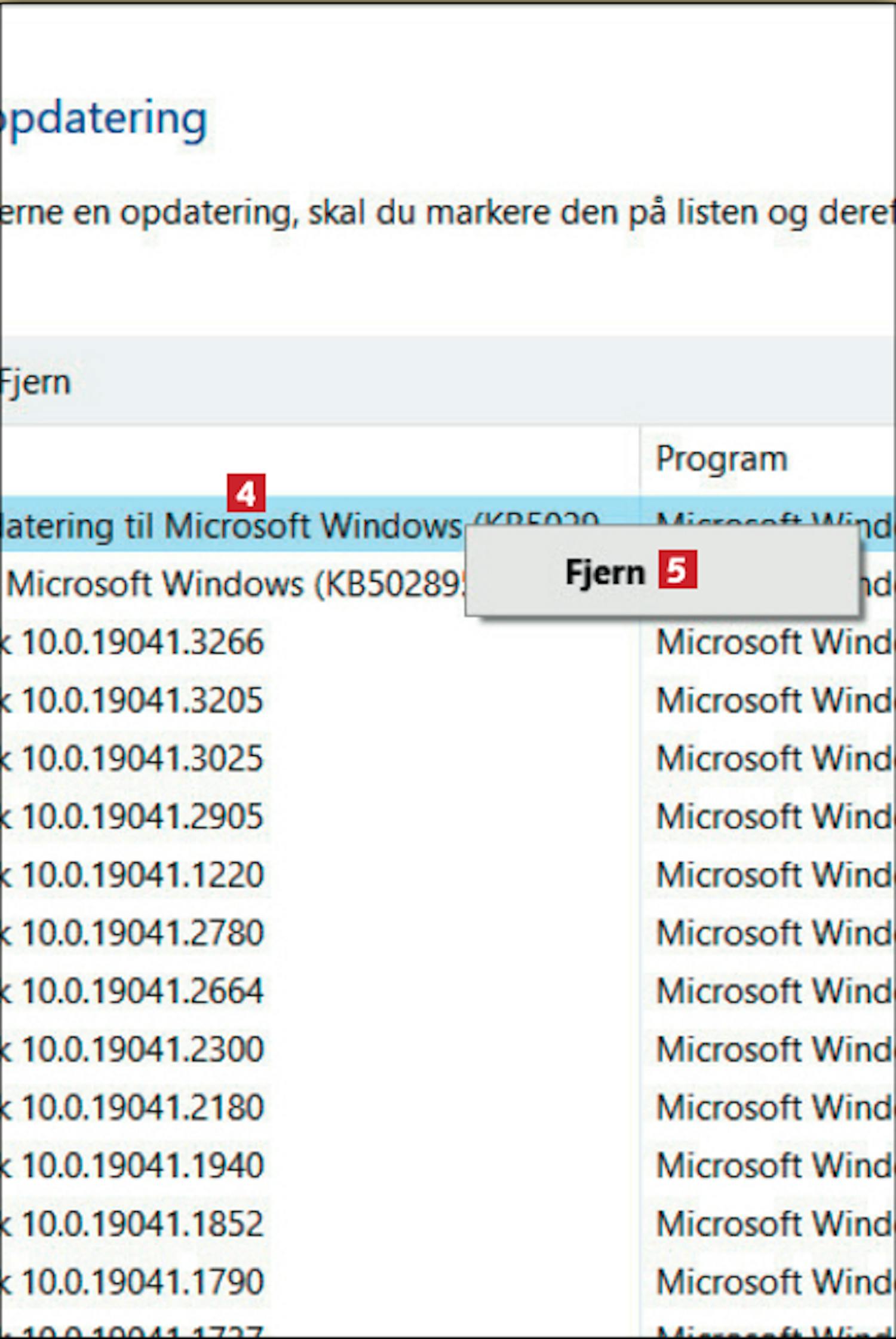Viewport: 896px width, 1339px height.
Task: Click Program cell in 10.0.19041.3266 row
Action: 775,642
